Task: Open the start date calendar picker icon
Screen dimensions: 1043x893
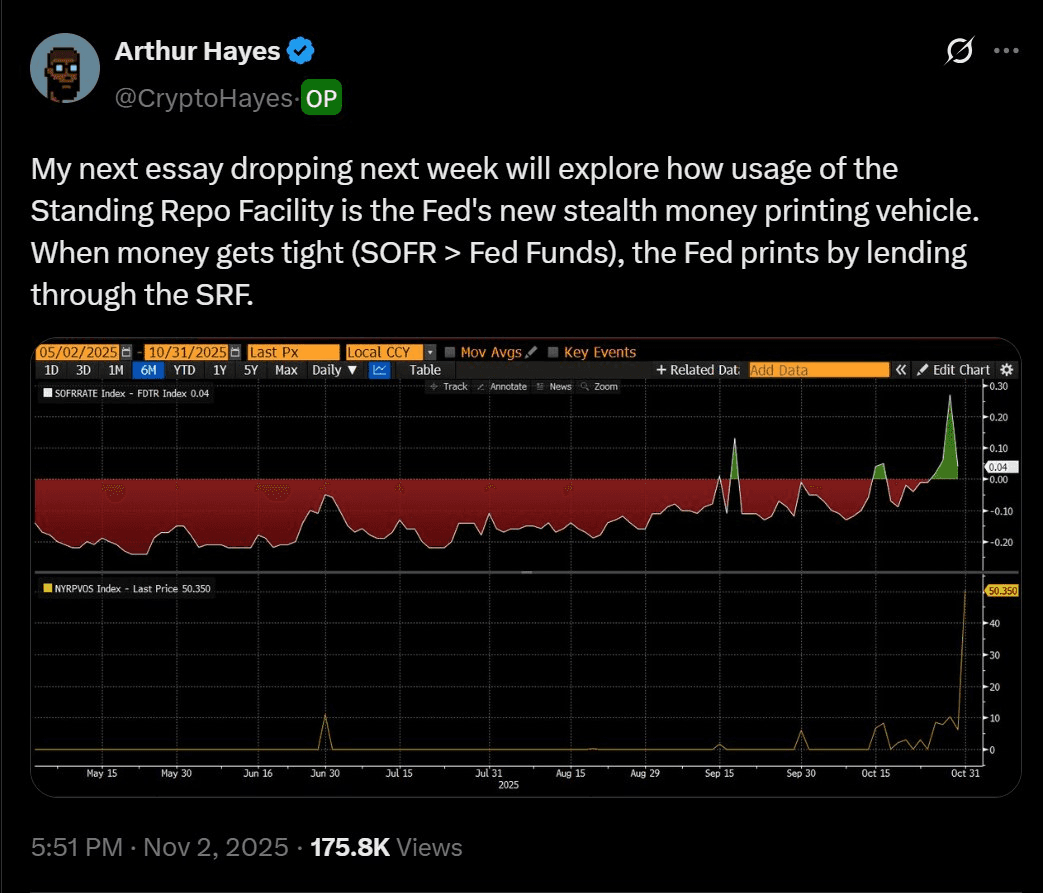Action: [x=126, y=352]
